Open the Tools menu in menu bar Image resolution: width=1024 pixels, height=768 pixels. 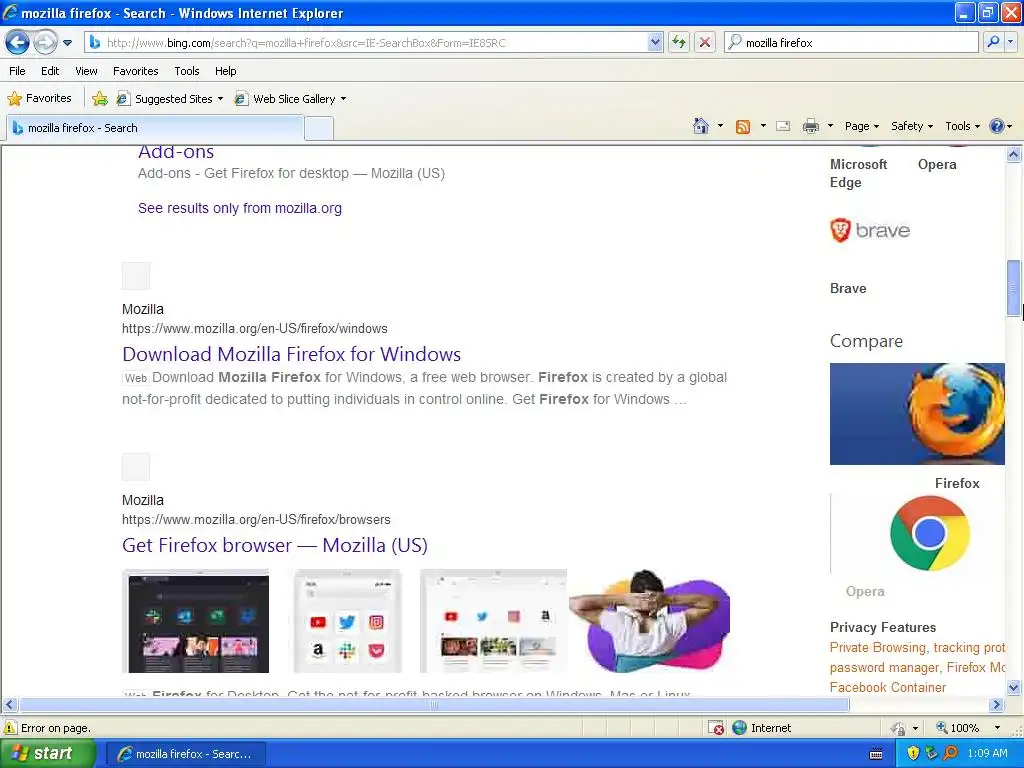tap(187, 71)
